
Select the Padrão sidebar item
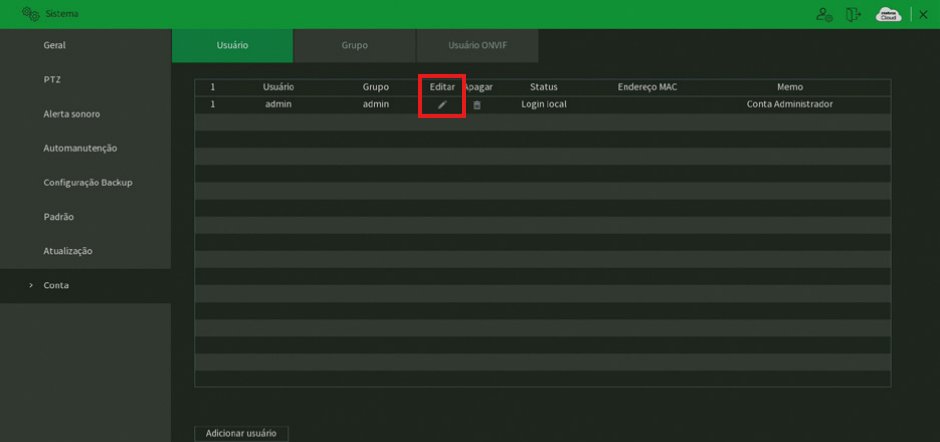[x=59, y=216]
